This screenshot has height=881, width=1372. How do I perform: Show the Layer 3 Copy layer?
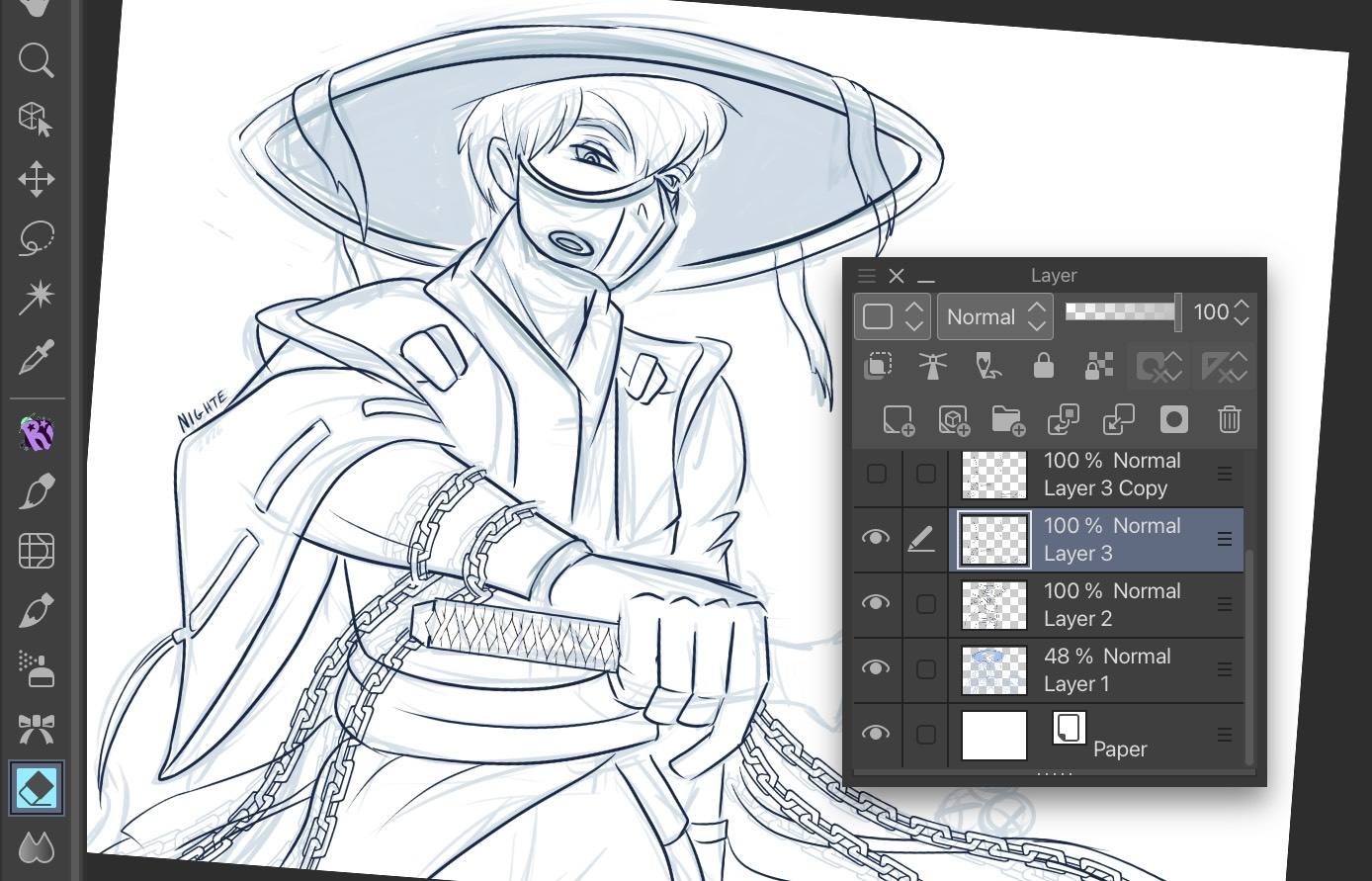click(x=876, y=475)
